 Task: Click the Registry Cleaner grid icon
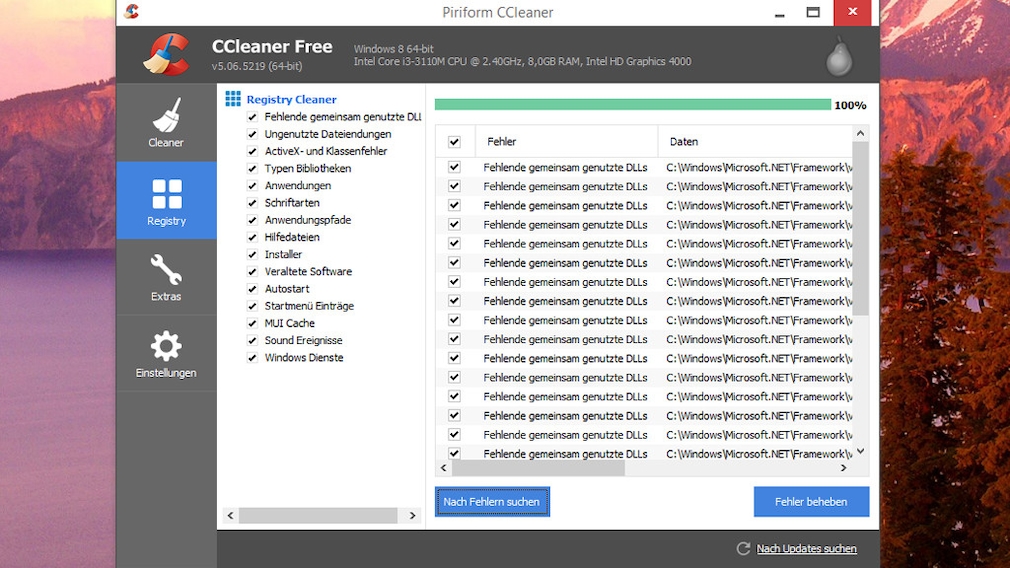click(233, 99)
